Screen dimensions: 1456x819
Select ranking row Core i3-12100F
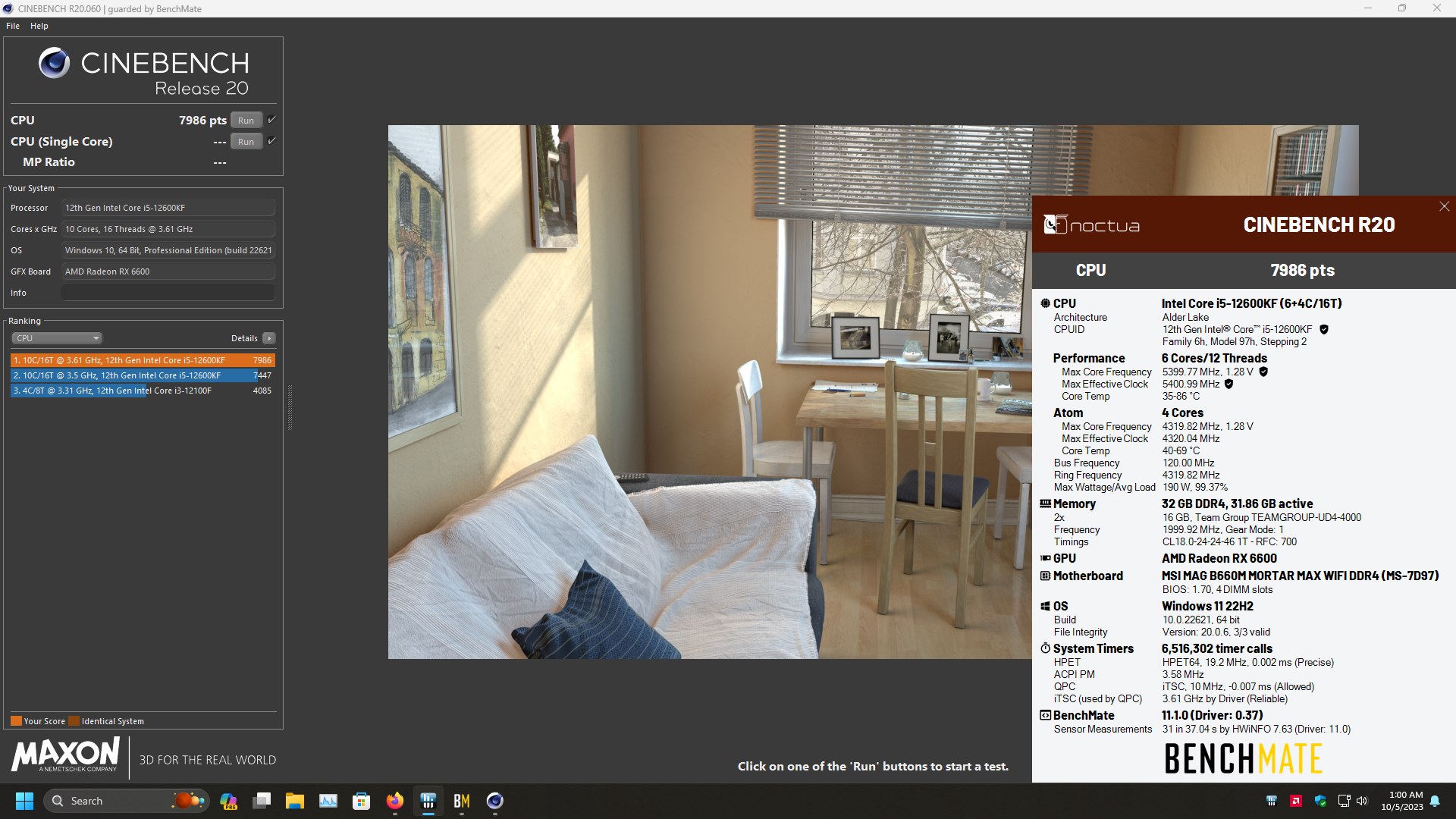143,391
